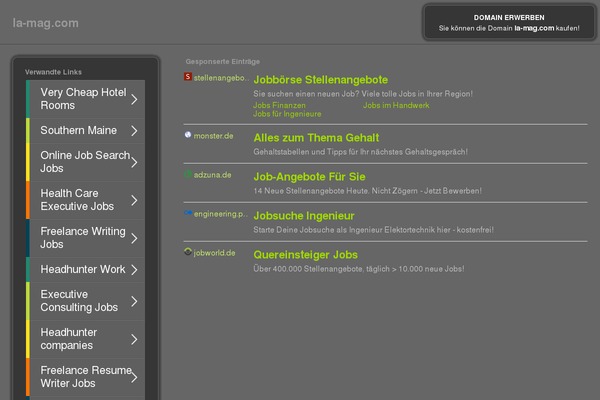
Task: Click the adzuna.de green favicon
Action: (188, 175)
